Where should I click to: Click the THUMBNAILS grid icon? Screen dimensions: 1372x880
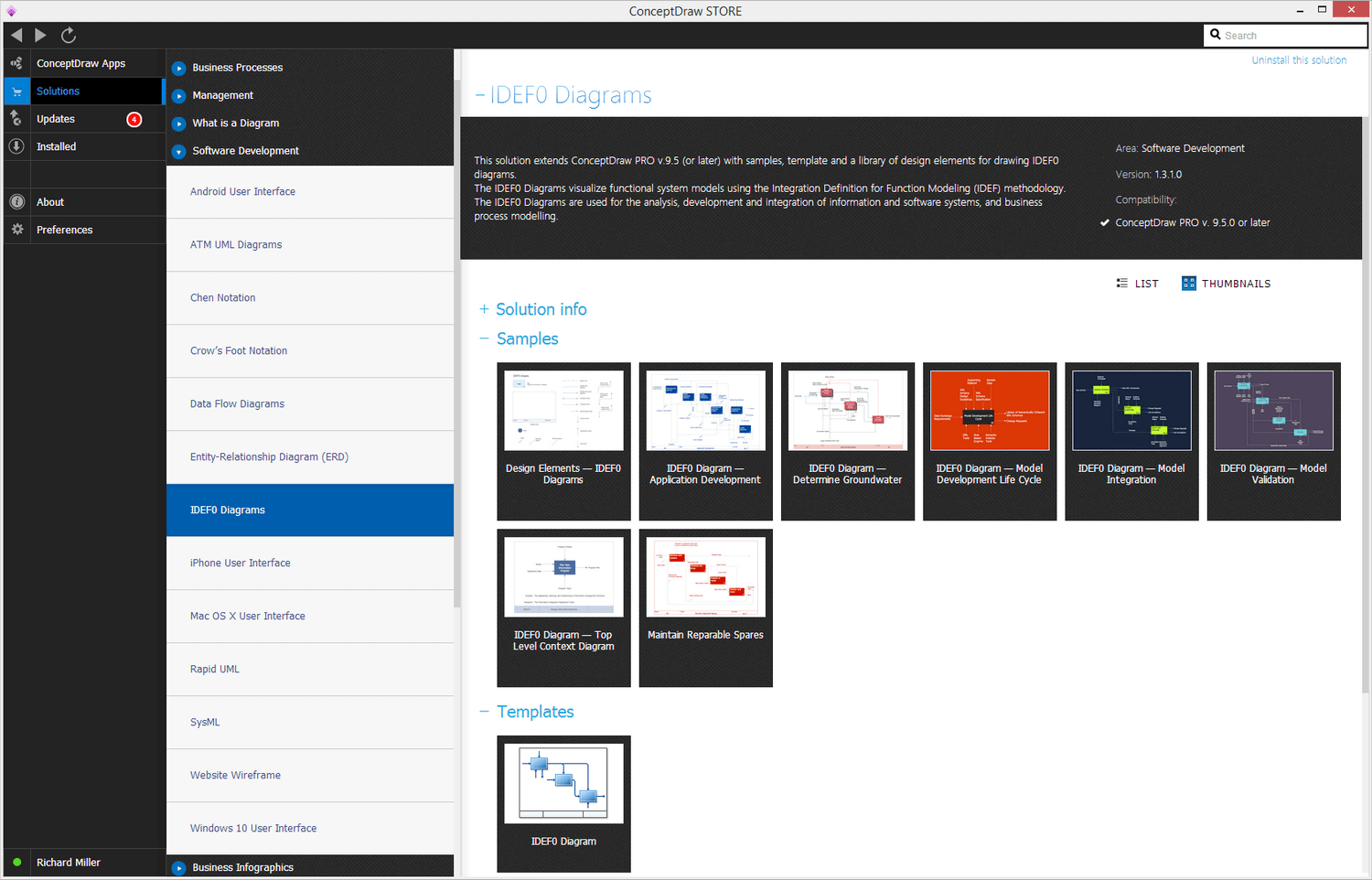click(x=1189, y=284)
